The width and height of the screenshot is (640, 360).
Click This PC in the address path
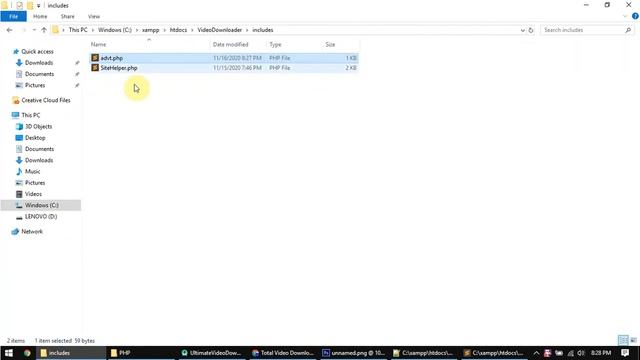click(x=78, y=30)
